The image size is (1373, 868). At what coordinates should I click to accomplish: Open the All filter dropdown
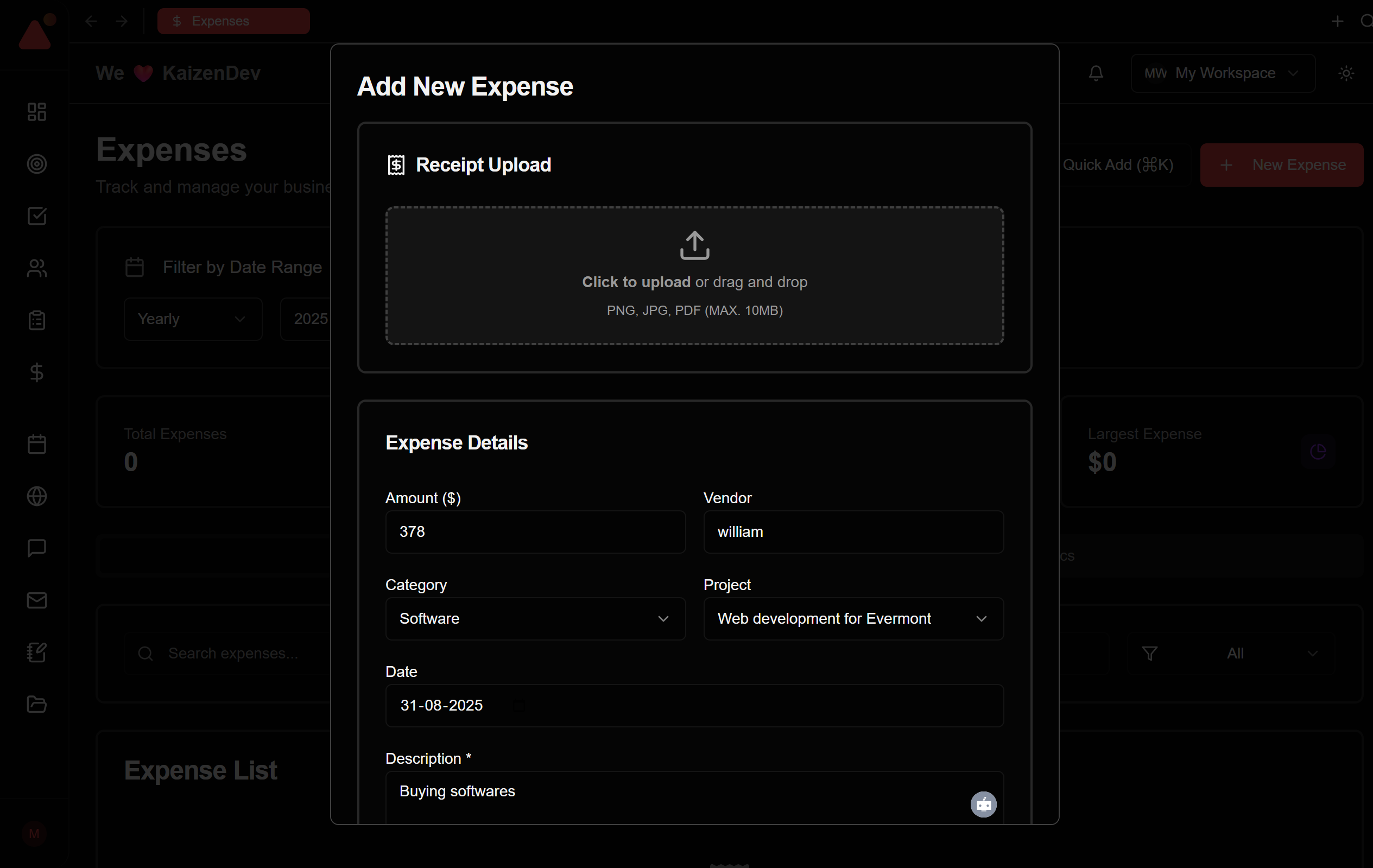click(x=1231, y=653)
